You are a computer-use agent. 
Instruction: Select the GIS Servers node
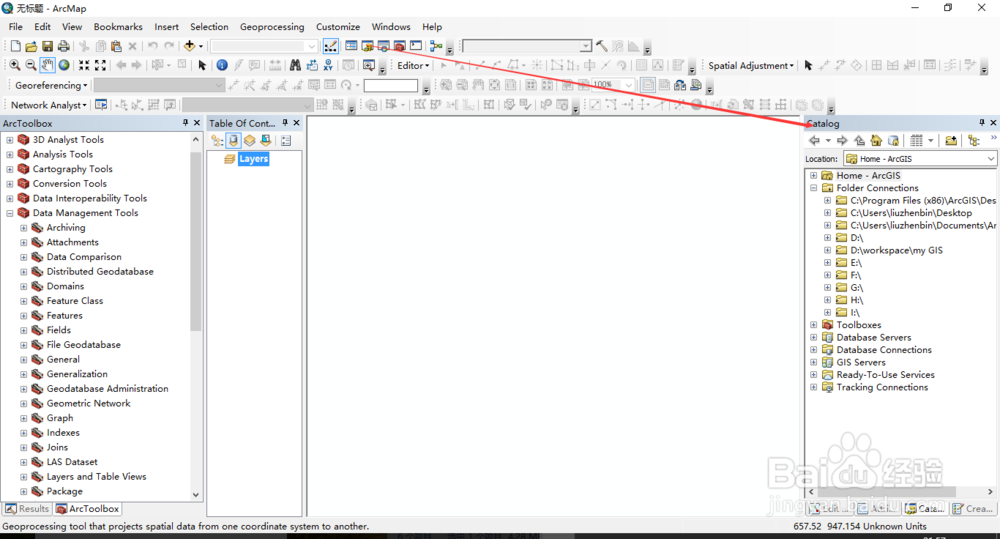pos(861,362)
